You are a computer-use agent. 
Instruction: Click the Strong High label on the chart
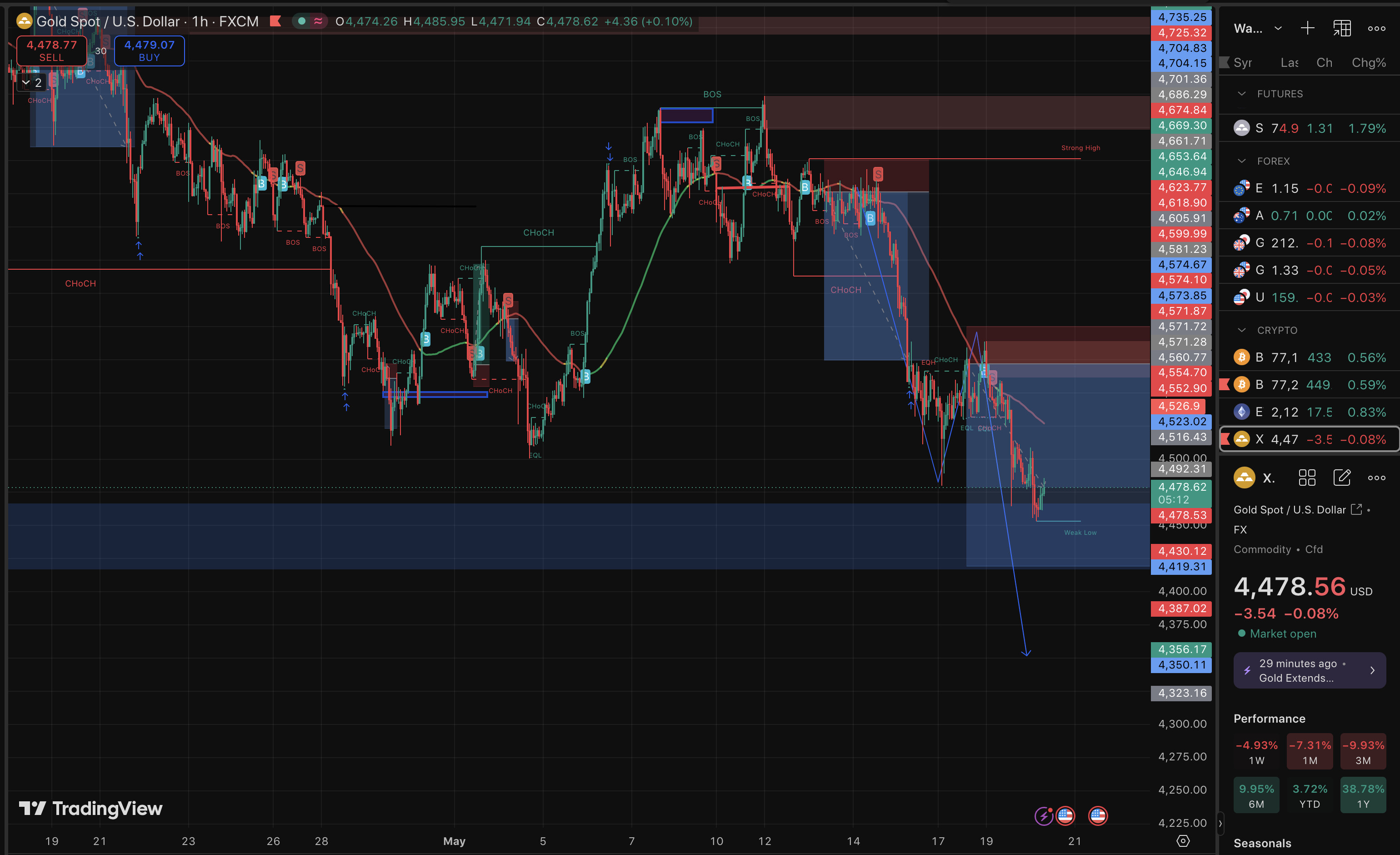point(1081,148)
